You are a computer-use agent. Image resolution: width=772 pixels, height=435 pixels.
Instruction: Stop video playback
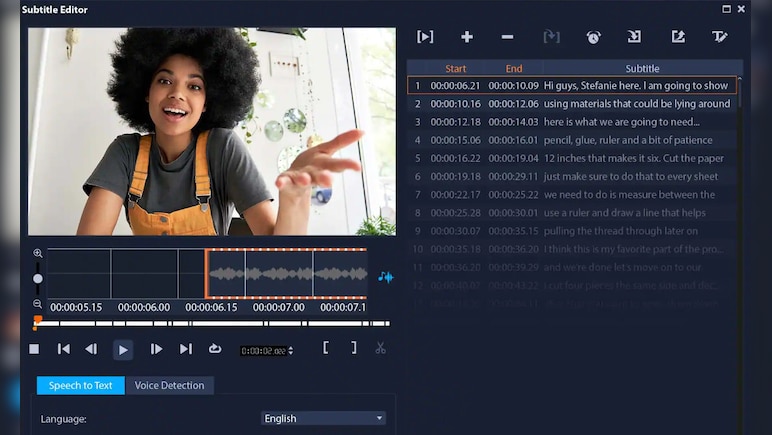pyautogui.click(x=34, y=349)
